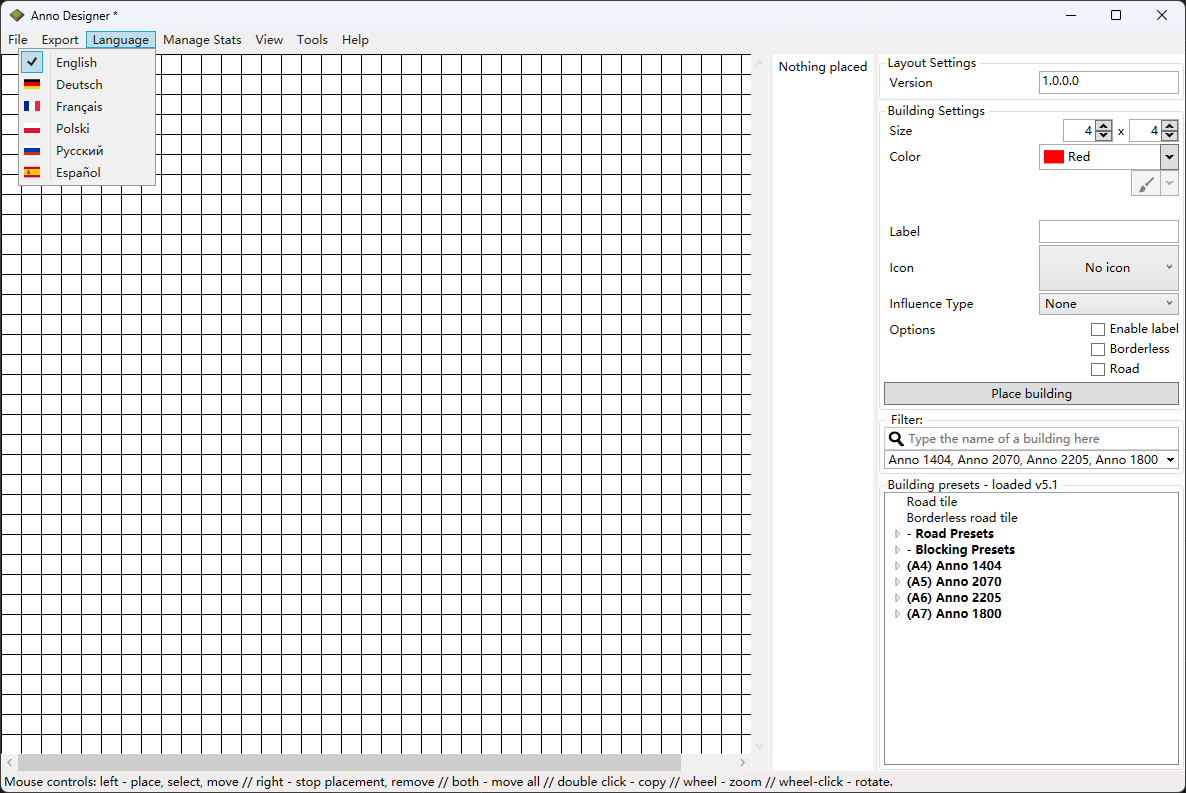Open the No icon dropdown
The image size is (1186, 793).
[x=1108, y=268]
